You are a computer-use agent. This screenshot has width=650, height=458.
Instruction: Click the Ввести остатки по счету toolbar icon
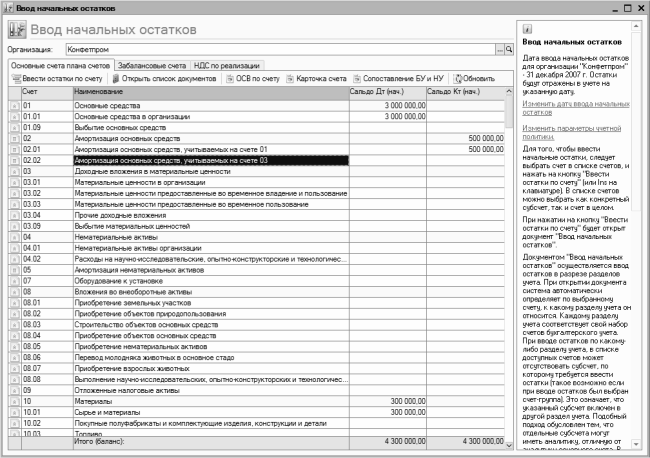[16, 78]
